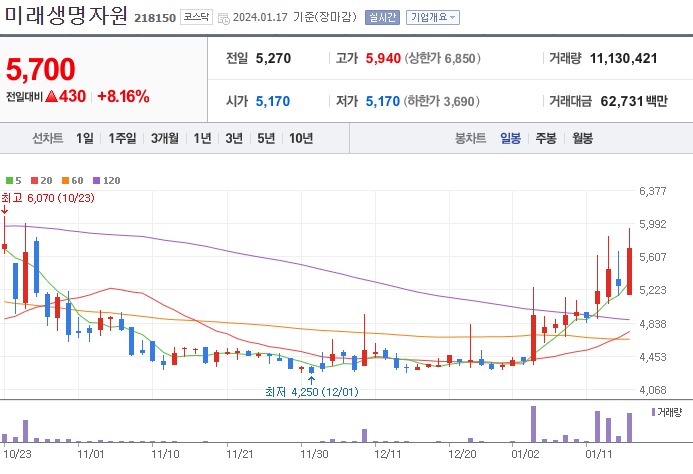Select the 3개월 line chart period

pos(164,138)
